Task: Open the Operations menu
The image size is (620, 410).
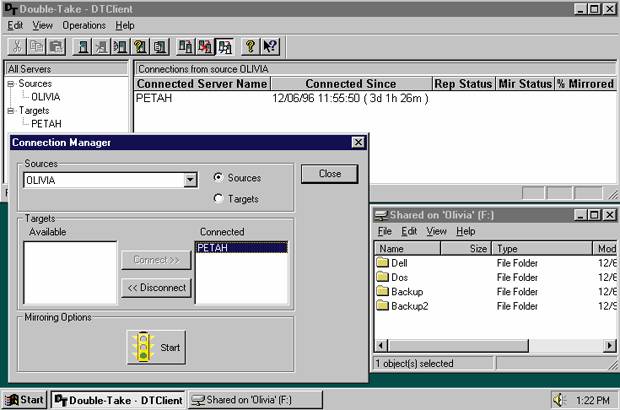Action: coord(84,24)
